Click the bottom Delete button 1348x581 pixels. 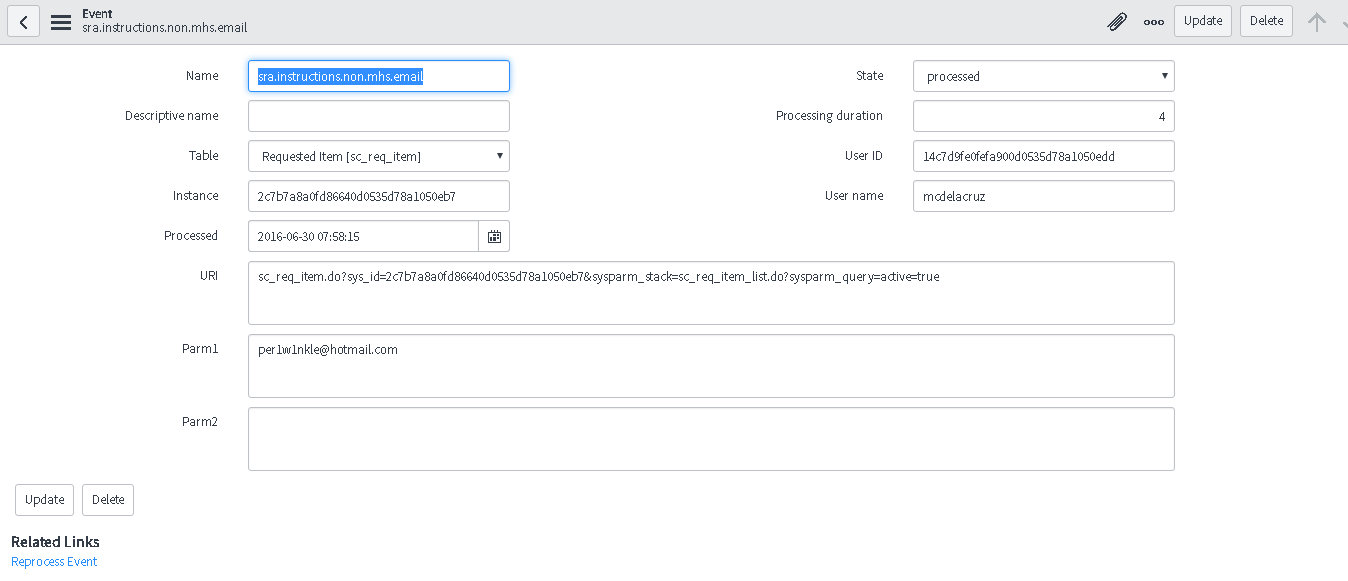coord(108,500)
